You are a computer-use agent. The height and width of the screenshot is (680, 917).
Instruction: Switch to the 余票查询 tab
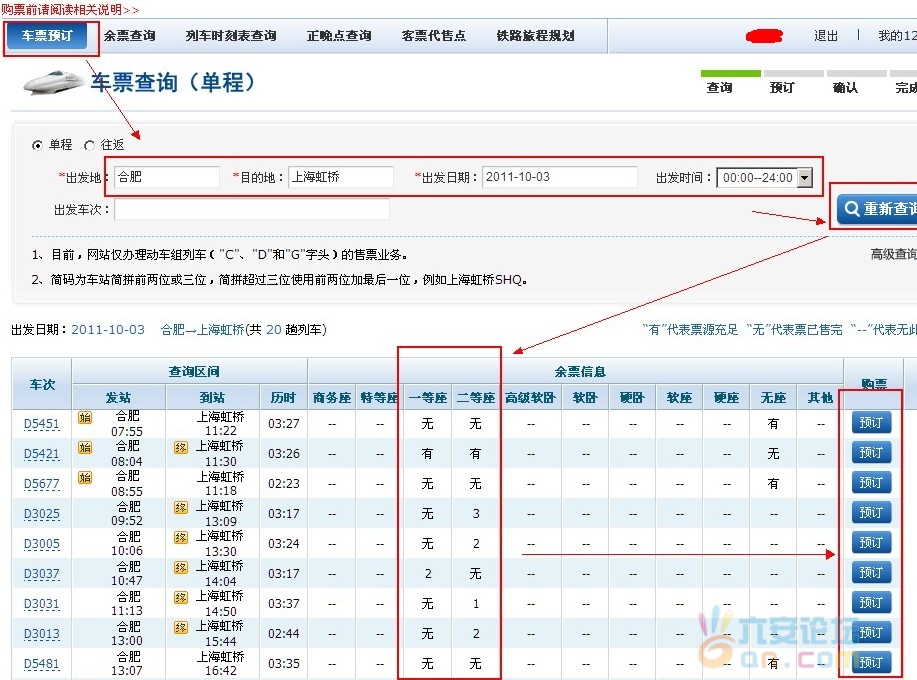pos(129,35)
